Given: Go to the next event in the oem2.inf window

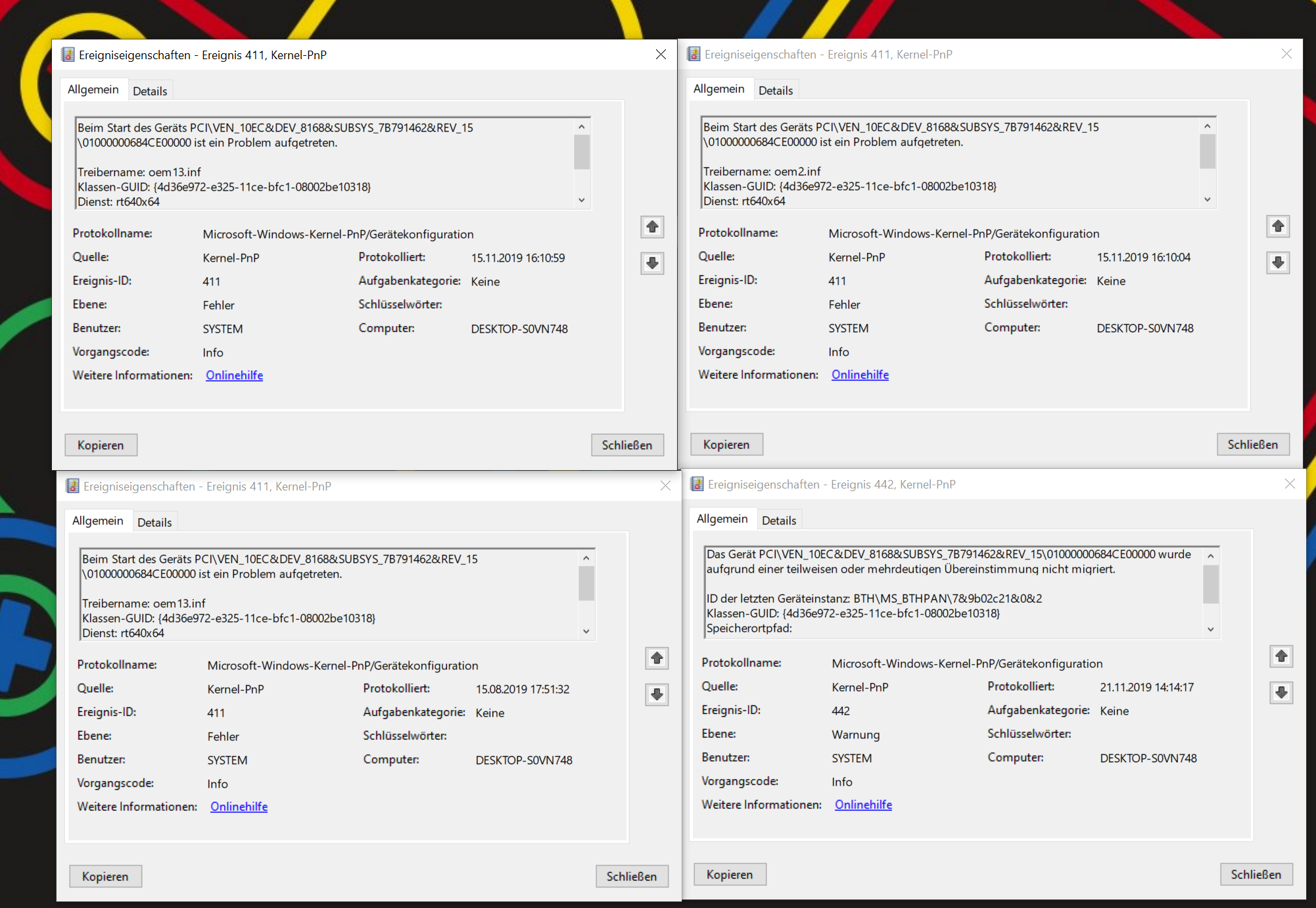Looking at the screenshot, I should click(1278, 263).
